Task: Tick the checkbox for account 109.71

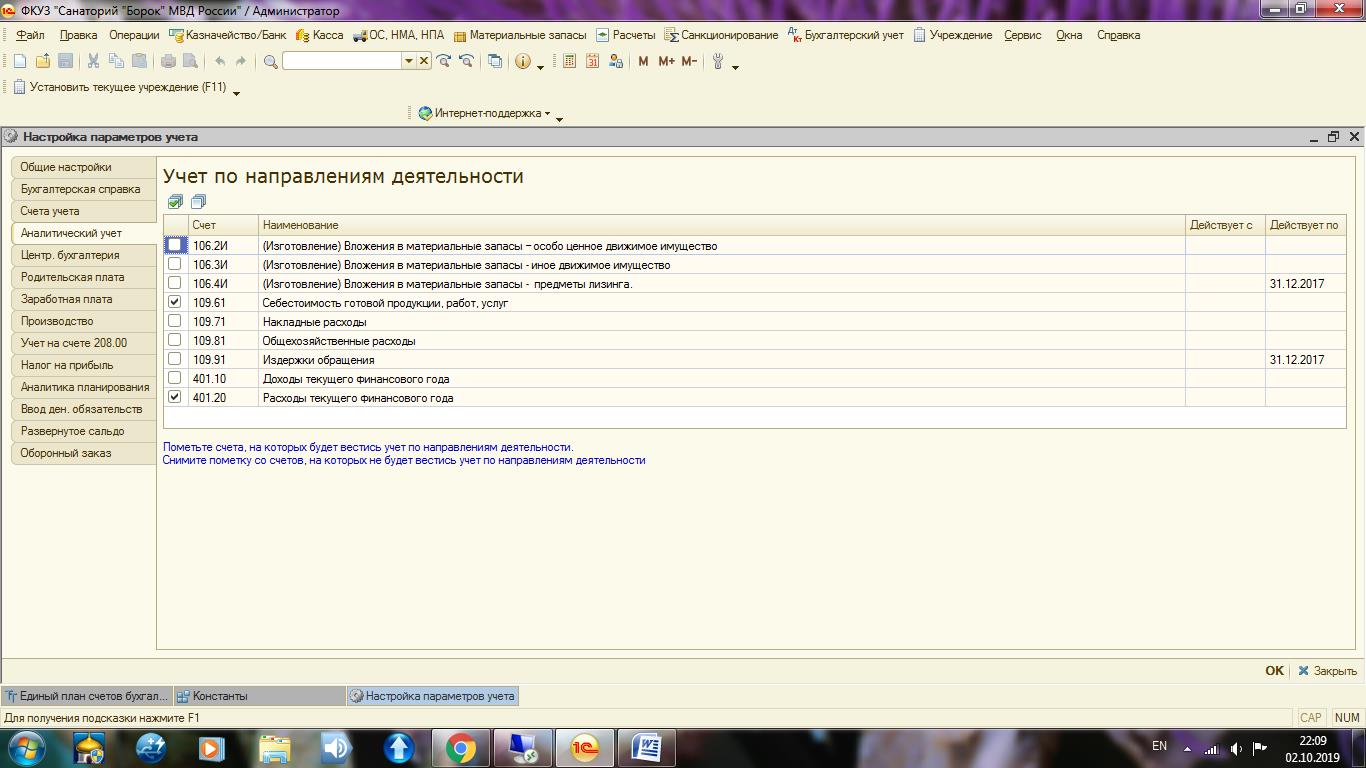Action: pyautogui.click(x=175, y=321)
